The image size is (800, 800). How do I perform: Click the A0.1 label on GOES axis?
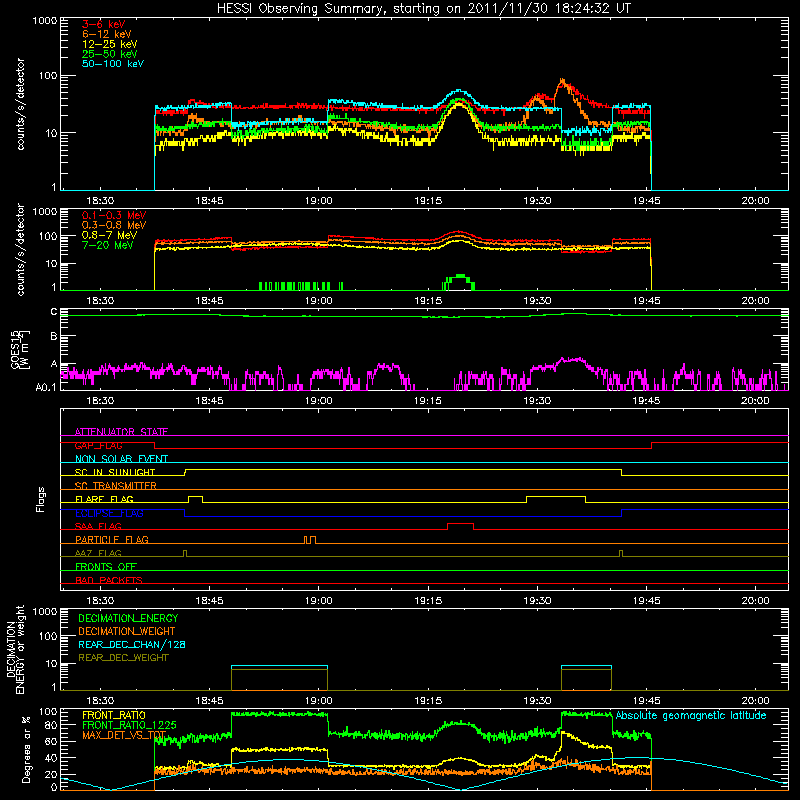[46, 387]
